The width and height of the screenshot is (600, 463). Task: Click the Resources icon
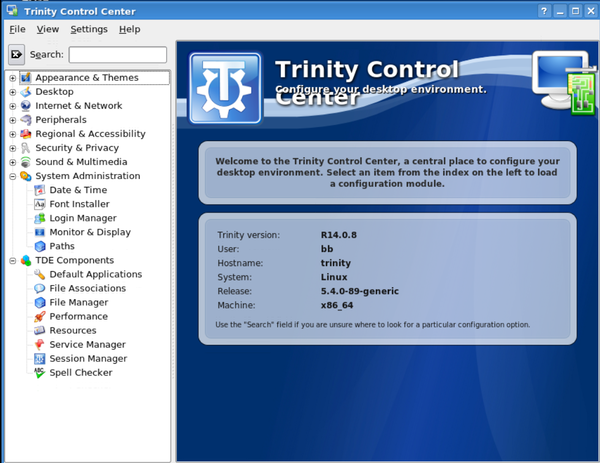tap(40, 331)
